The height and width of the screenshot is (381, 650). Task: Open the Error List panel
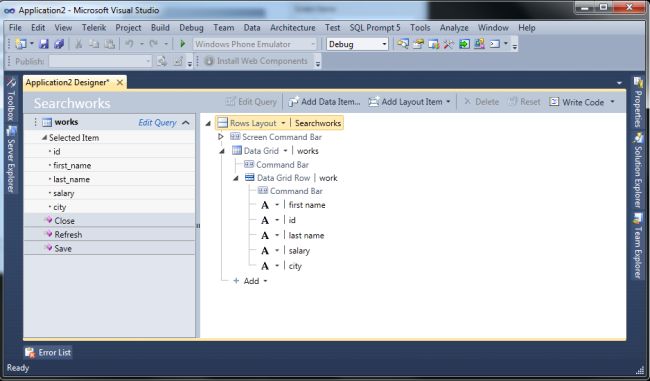coord(48,352)
